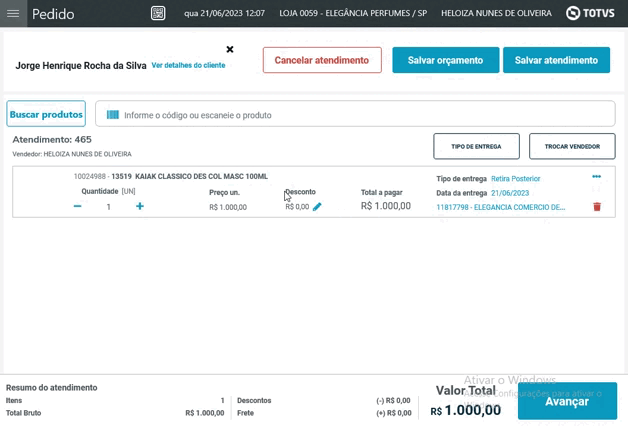Click Salvar orçamento button

(445, 60)
